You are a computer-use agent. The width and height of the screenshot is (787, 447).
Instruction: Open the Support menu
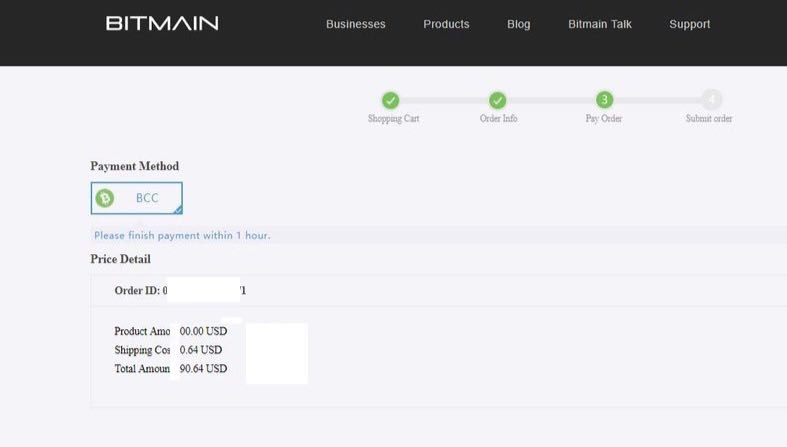click(690, 24)
